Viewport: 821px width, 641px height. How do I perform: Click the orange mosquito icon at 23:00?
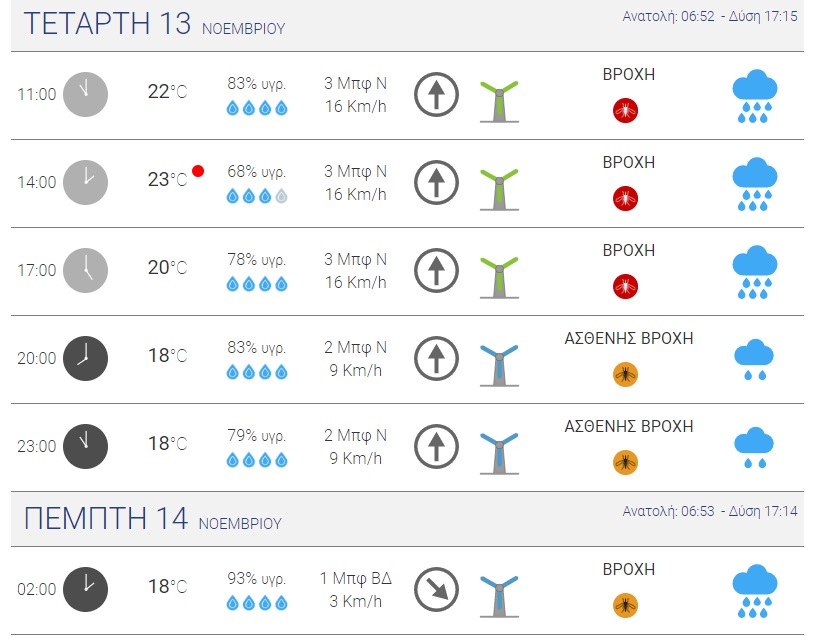625,462
